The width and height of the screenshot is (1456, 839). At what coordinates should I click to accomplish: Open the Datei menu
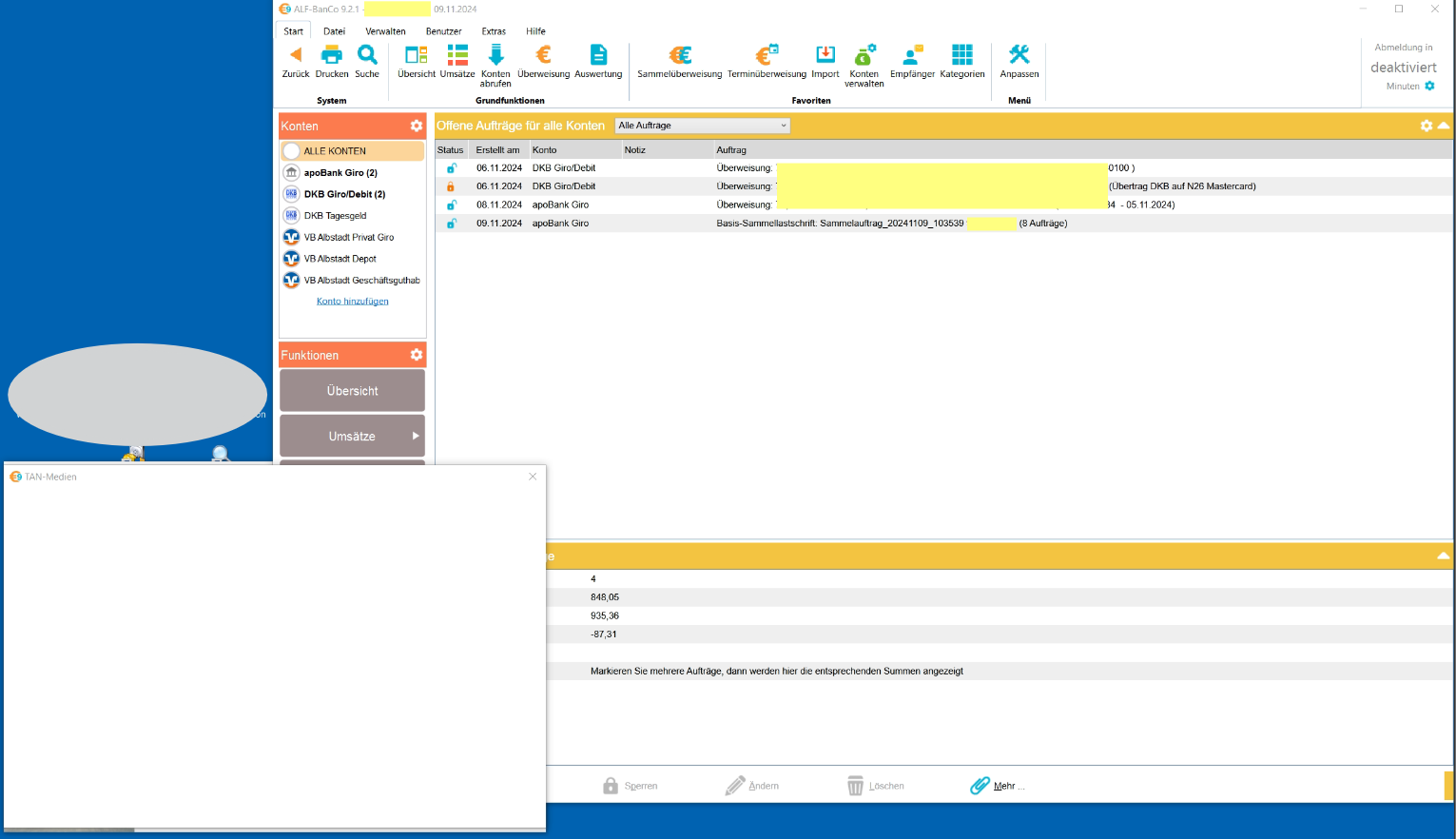pos(334,31)
